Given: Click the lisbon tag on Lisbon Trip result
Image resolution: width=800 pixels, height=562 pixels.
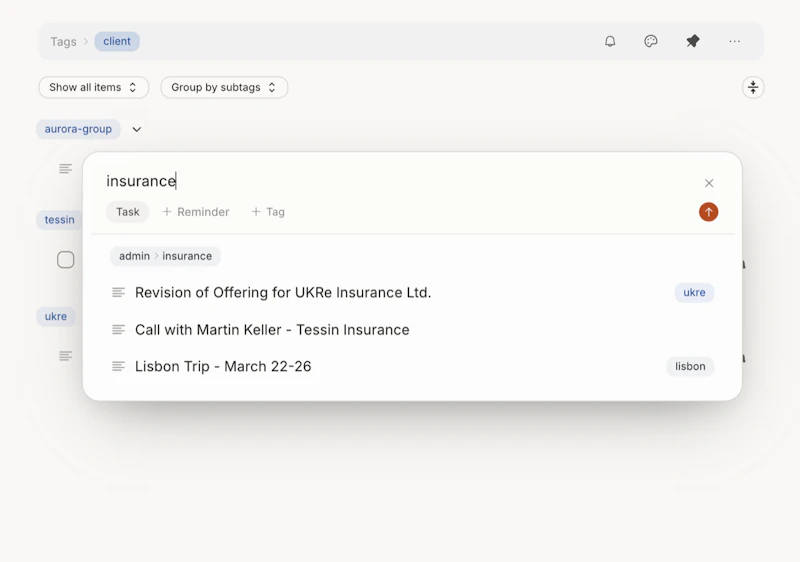Looking at the screenshot, I should (x=690, y=366).
